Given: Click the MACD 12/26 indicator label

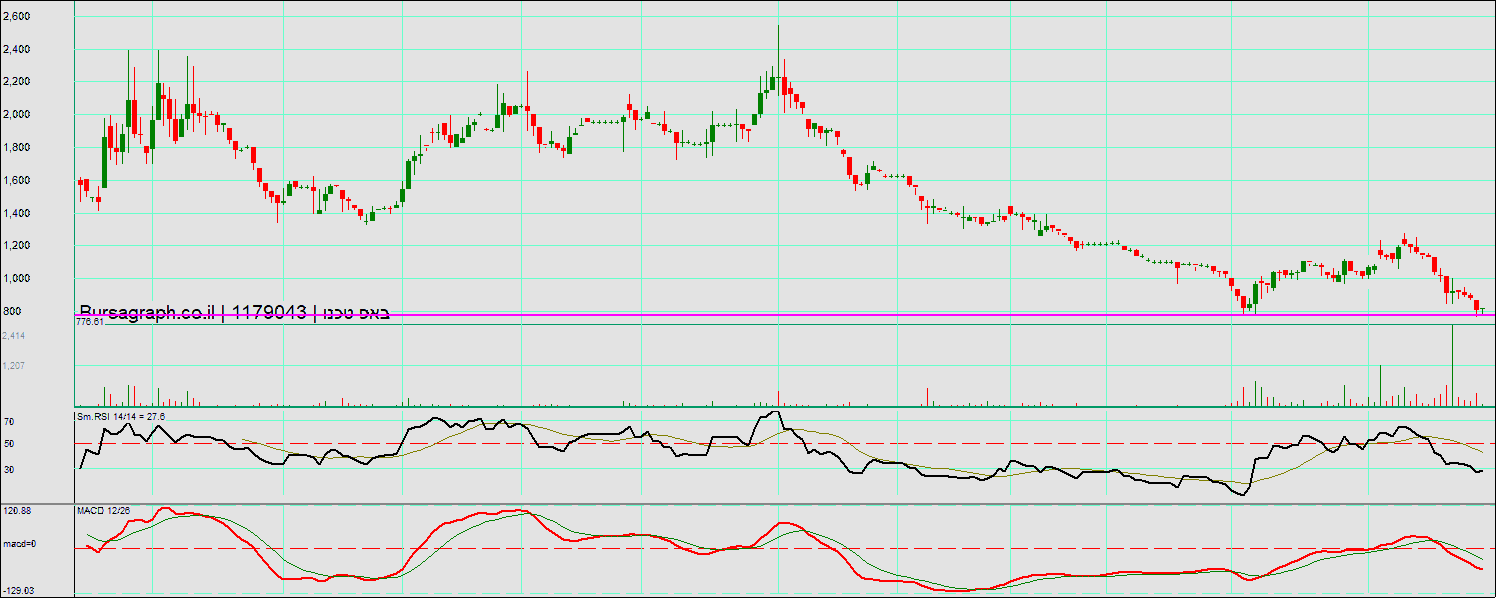Looking at the screenshot, I should 104,511.
